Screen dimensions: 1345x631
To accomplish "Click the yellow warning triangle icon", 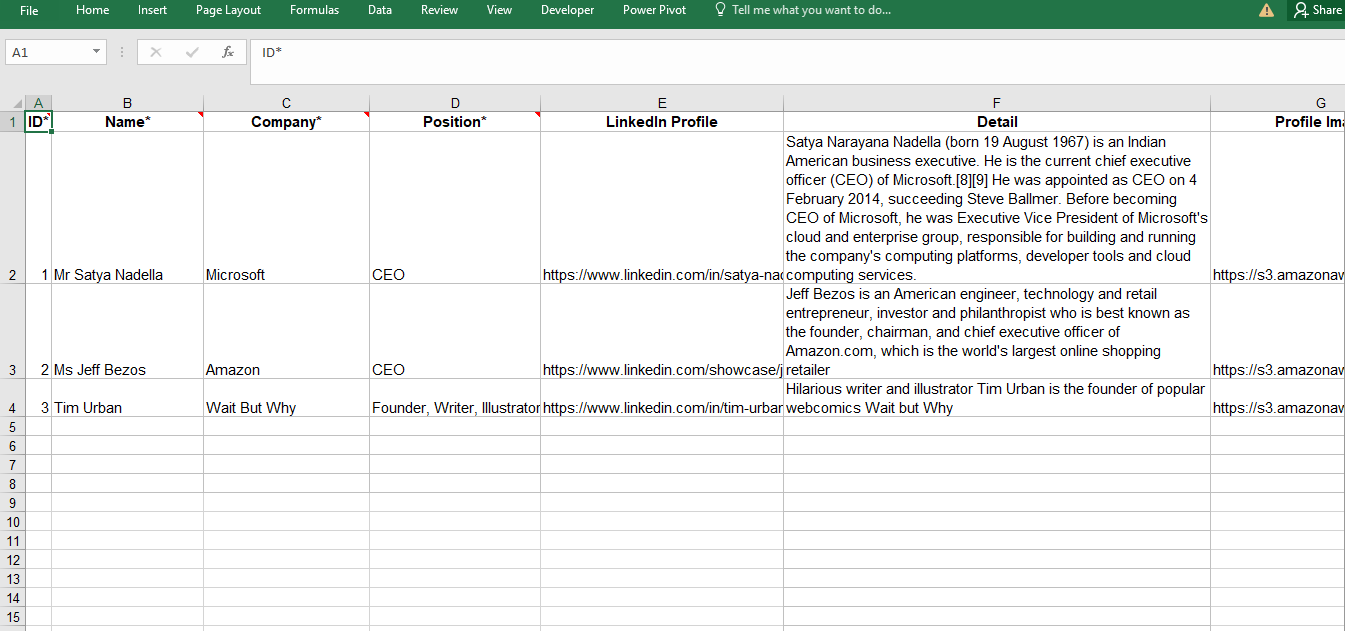I will [1266, 10].
